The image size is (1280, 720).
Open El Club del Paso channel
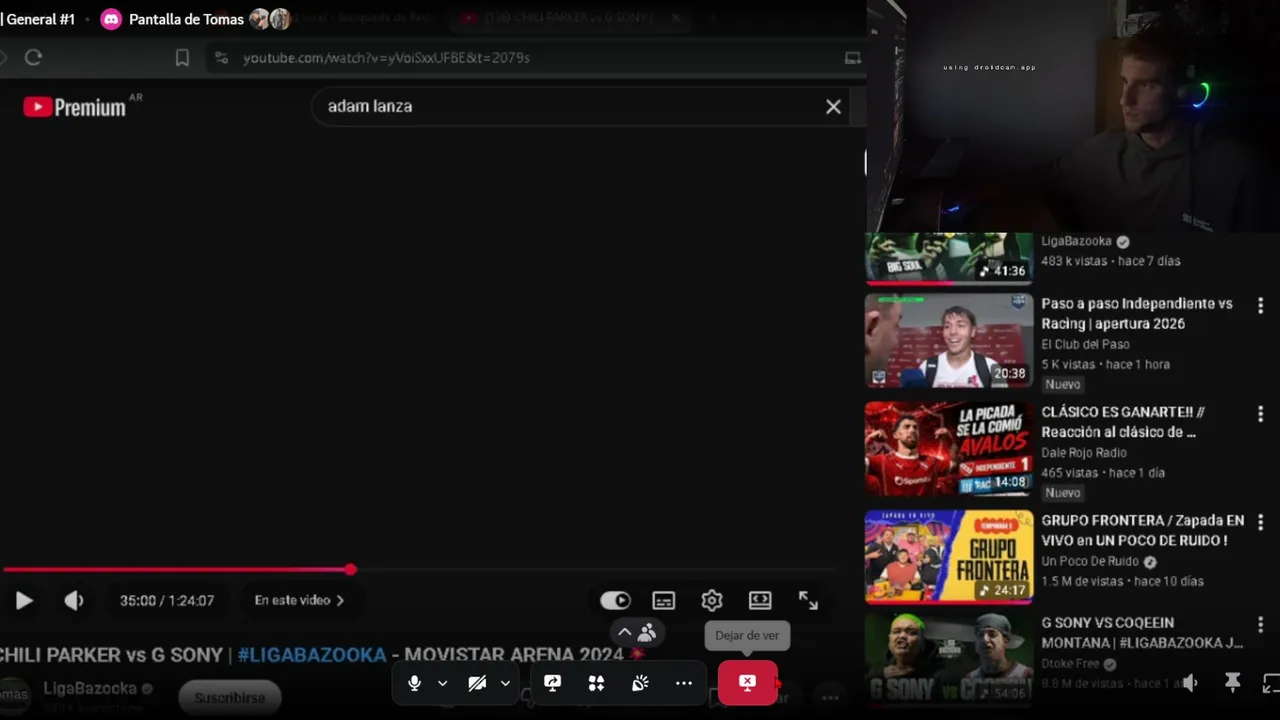click(x=1085, y=344)
